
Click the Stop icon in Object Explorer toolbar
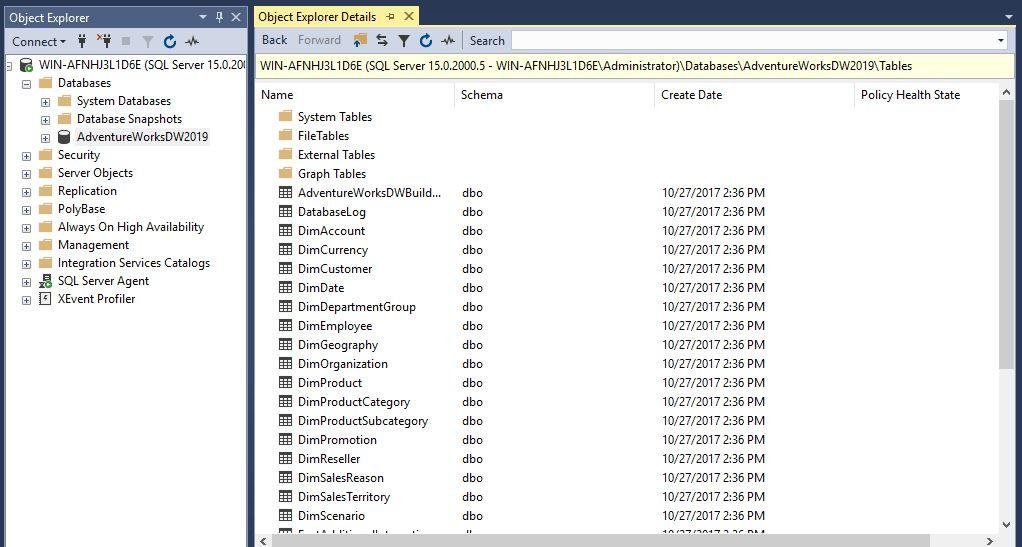tap(126, 41)
